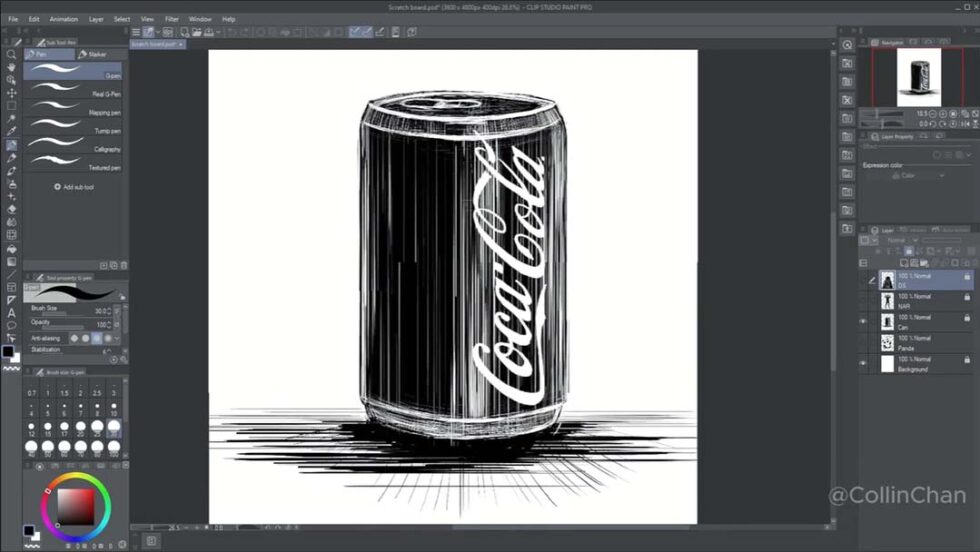Click the Navigator can thumbnail preview
This screenshot has width=980, height=552.
click(x=919, y=78)
